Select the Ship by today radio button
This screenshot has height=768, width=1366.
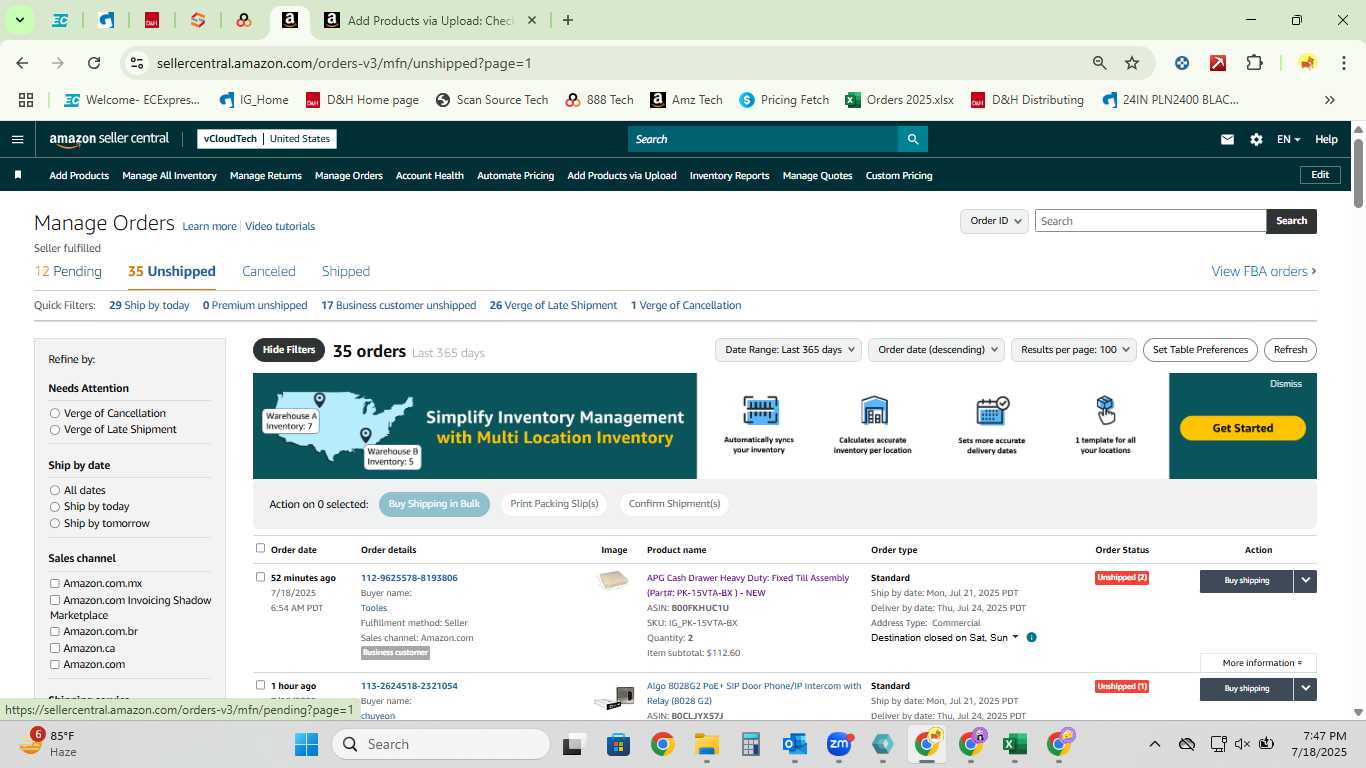[x=55, y=506]
